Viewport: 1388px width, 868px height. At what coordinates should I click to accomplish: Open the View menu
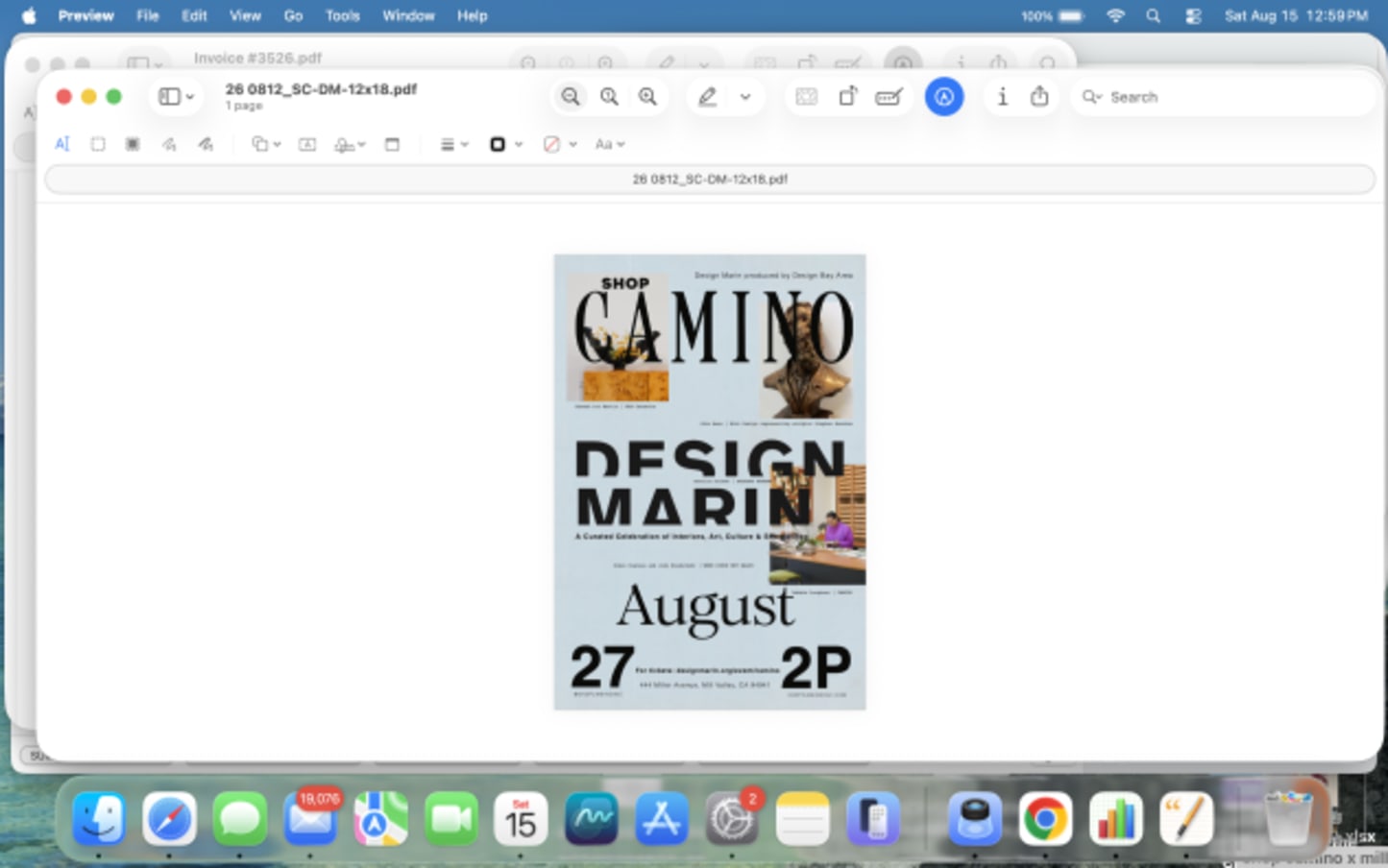[245, 15]
